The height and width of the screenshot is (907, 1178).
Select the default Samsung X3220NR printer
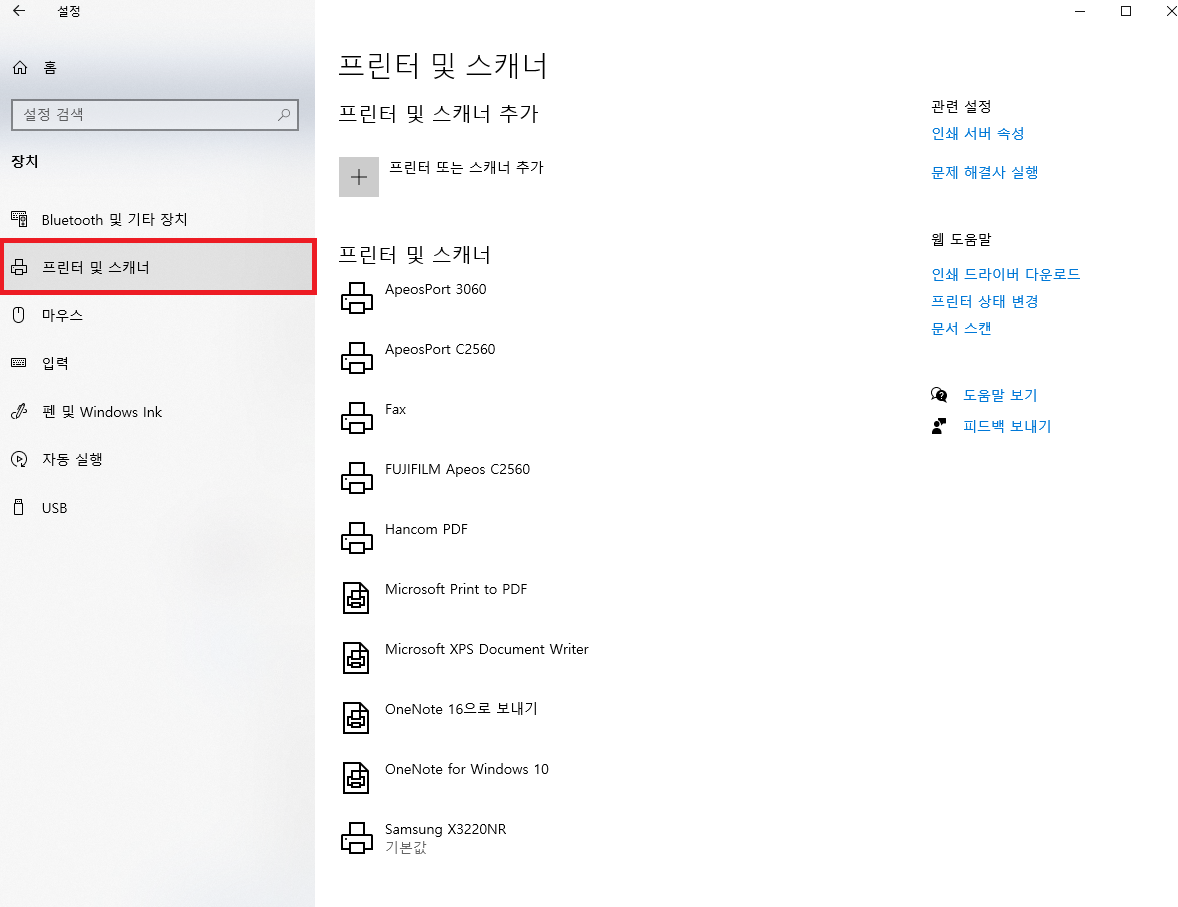(x=445, y=829)
